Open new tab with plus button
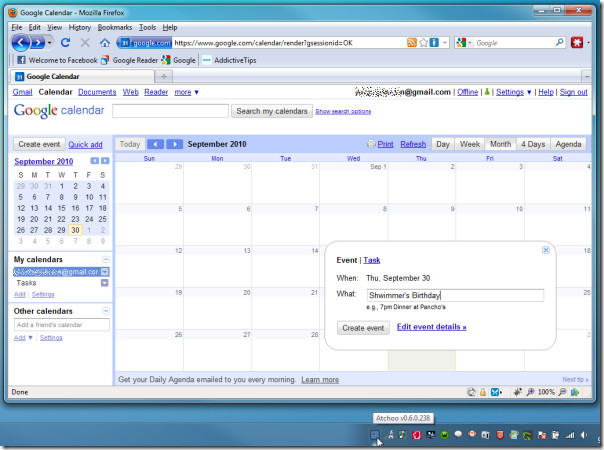The width and height of the screenshot is (604, 450). [164, 76]
